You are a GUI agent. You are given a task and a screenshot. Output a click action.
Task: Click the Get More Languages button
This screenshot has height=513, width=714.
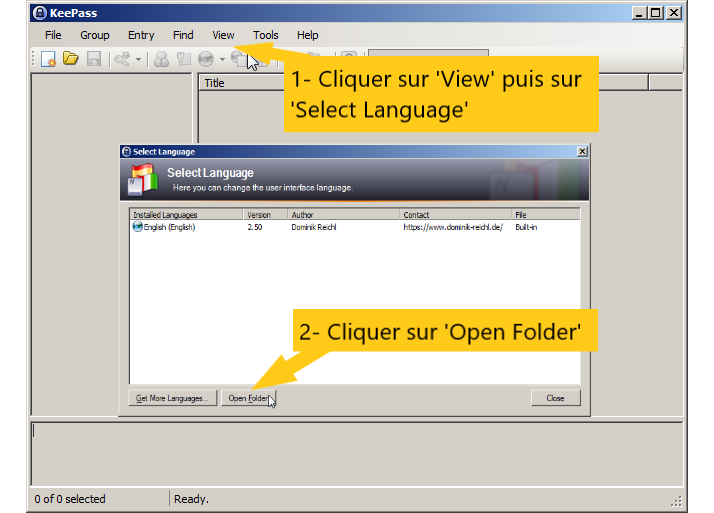pyautogui.click(x=173, y=398)
